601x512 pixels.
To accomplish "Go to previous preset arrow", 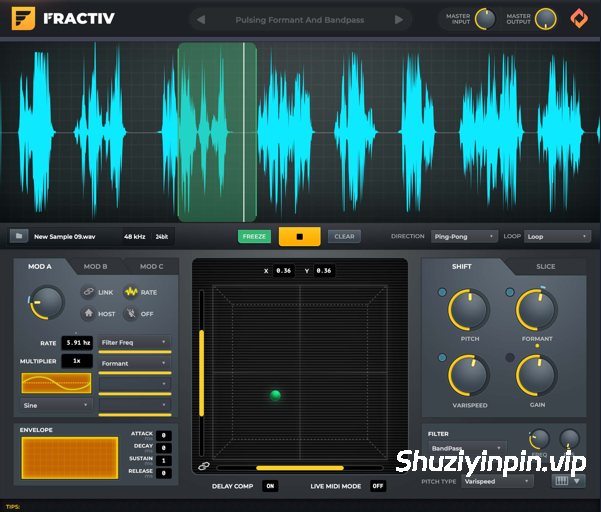I will click(201, 20).
